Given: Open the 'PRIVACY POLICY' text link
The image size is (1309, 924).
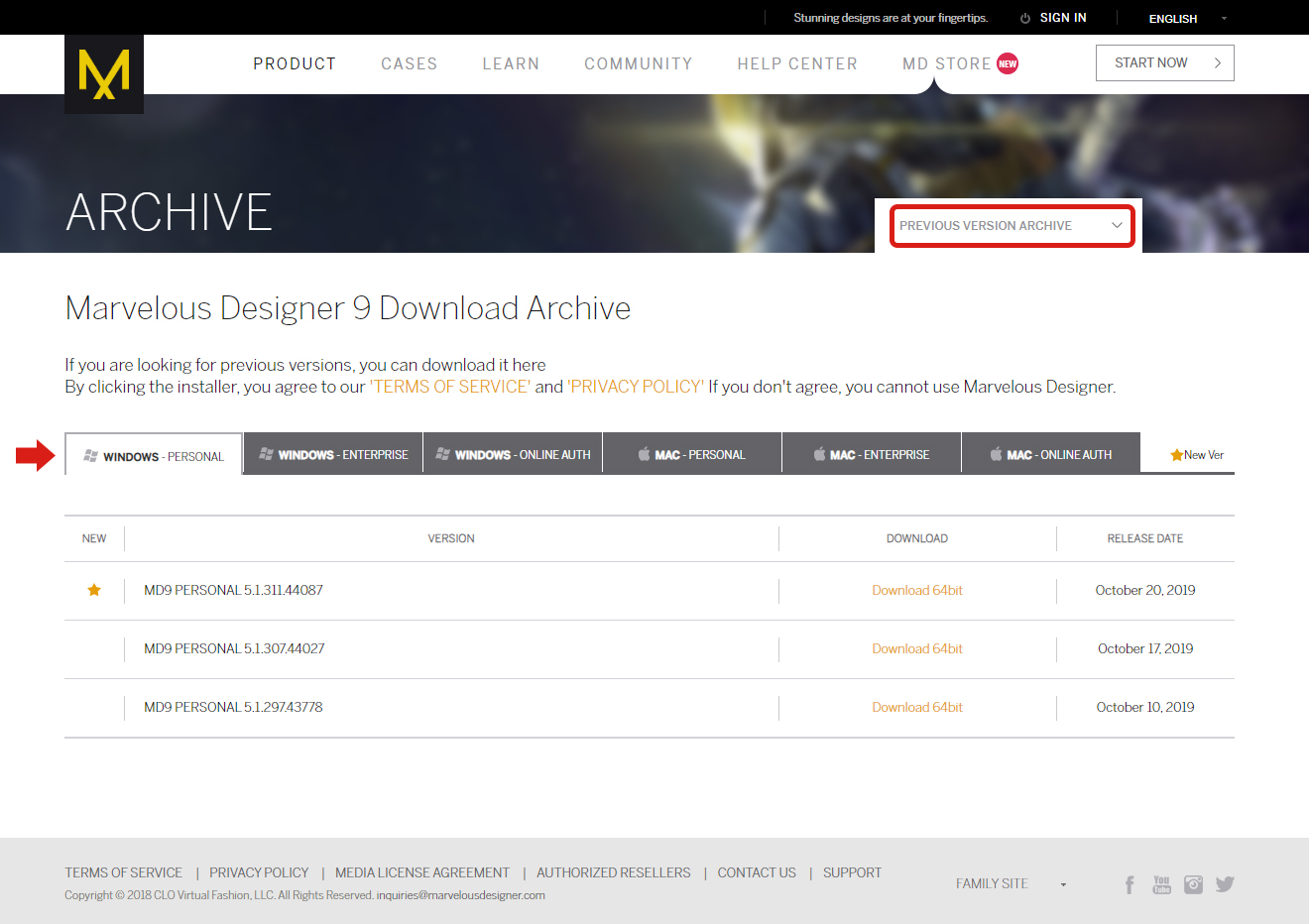Looking at the screenshot, I should [636, 387].
